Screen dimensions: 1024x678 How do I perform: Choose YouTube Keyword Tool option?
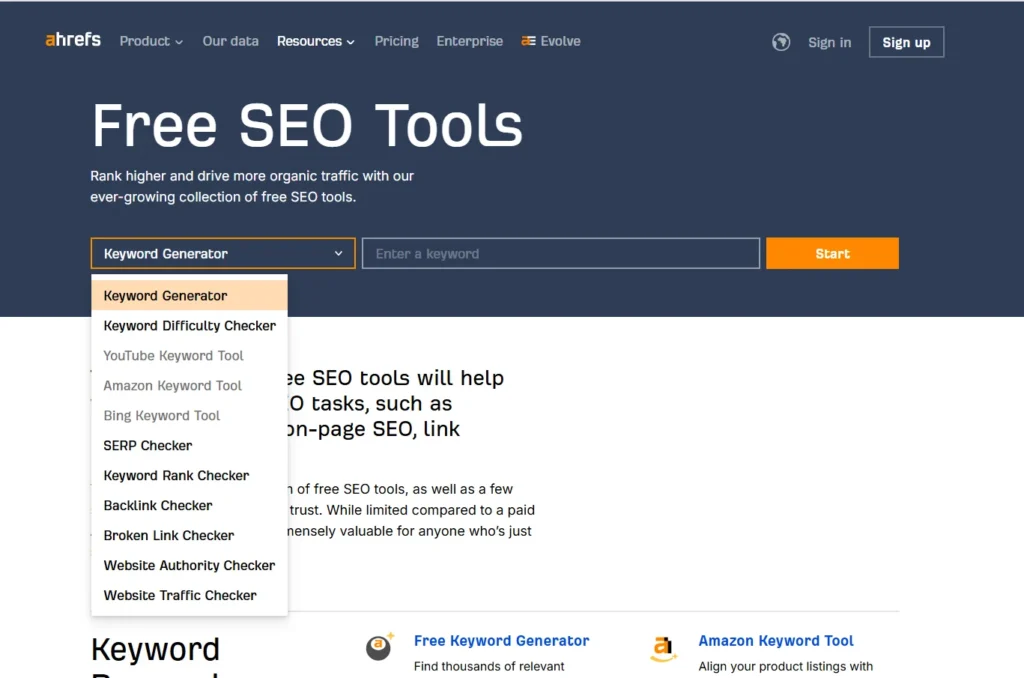pos(189,355)
